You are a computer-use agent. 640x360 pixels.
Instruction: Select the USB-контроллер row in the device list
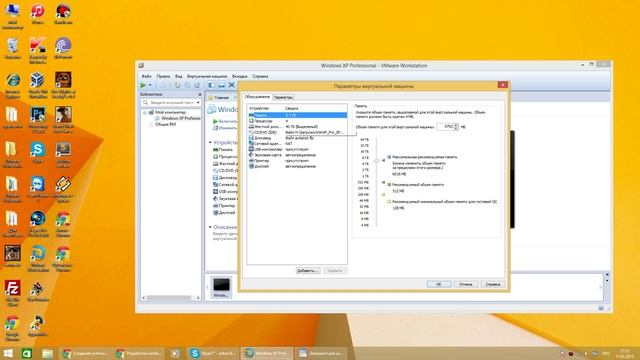[x=297, y=149]
